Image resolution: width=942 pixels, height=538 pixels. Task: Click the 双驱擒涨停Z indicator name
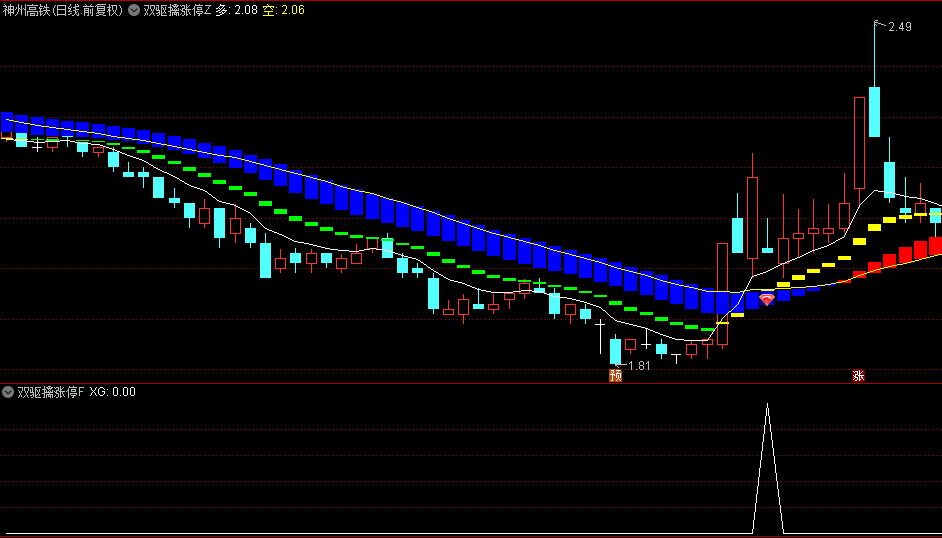tap(177, 10)
